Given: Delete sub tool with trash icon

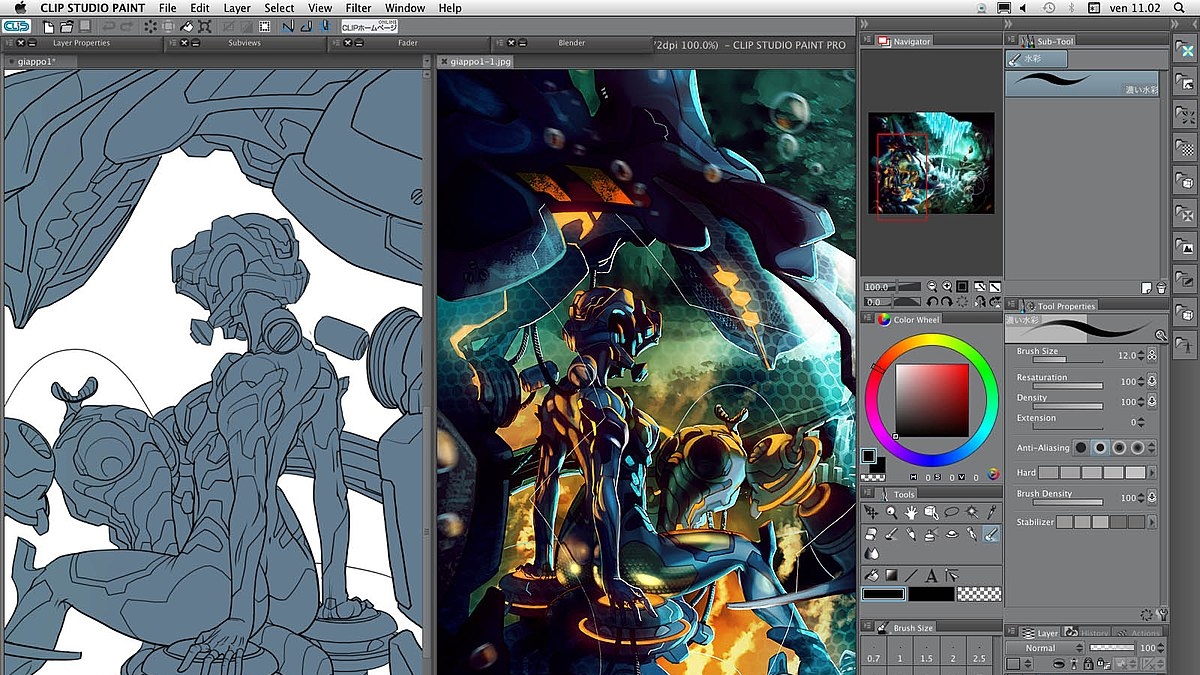Looking at the screenshot, I should point(1161,288).
